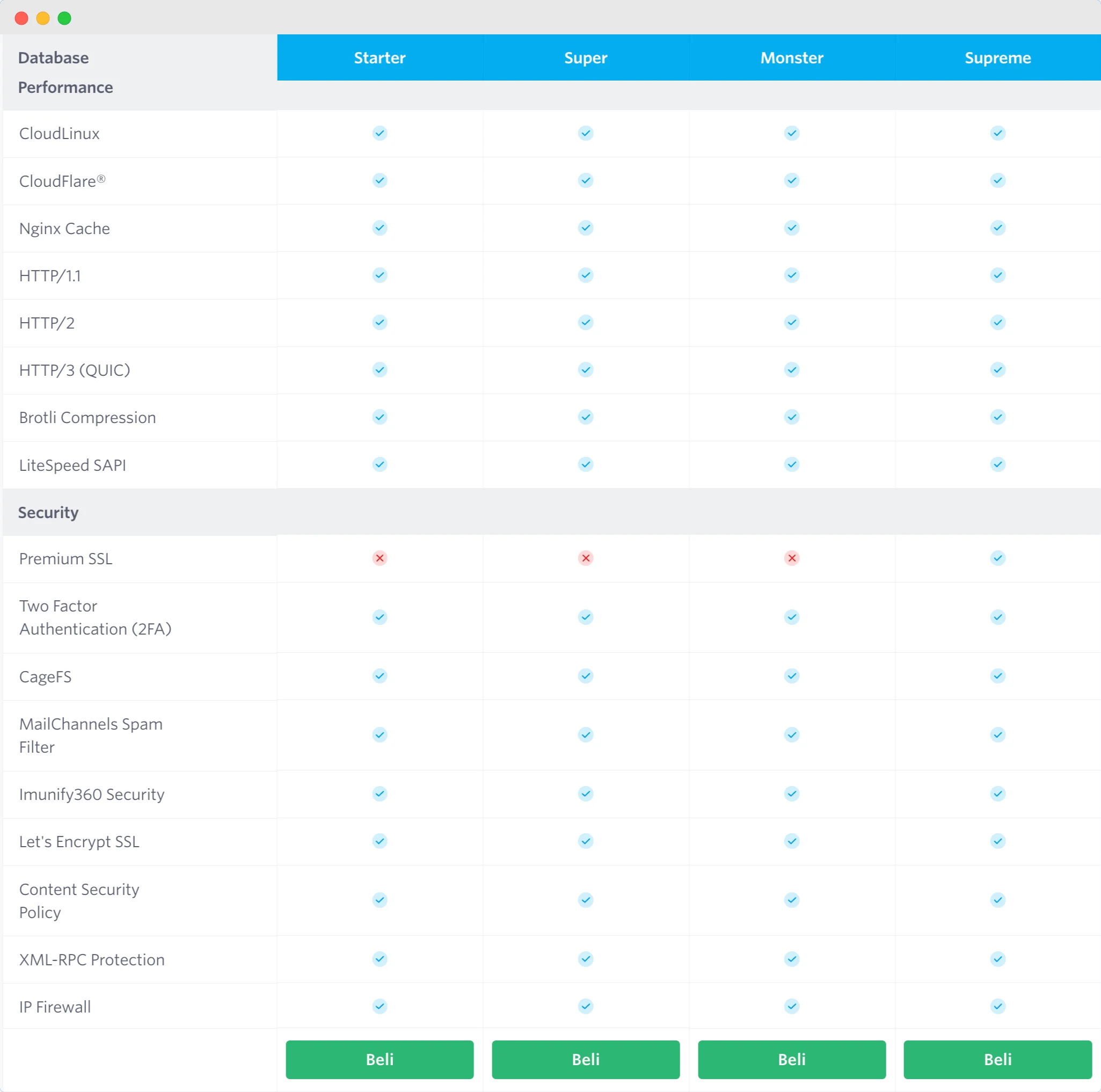Click the HTTP/2 checkmark under Super

coord(586,323)
